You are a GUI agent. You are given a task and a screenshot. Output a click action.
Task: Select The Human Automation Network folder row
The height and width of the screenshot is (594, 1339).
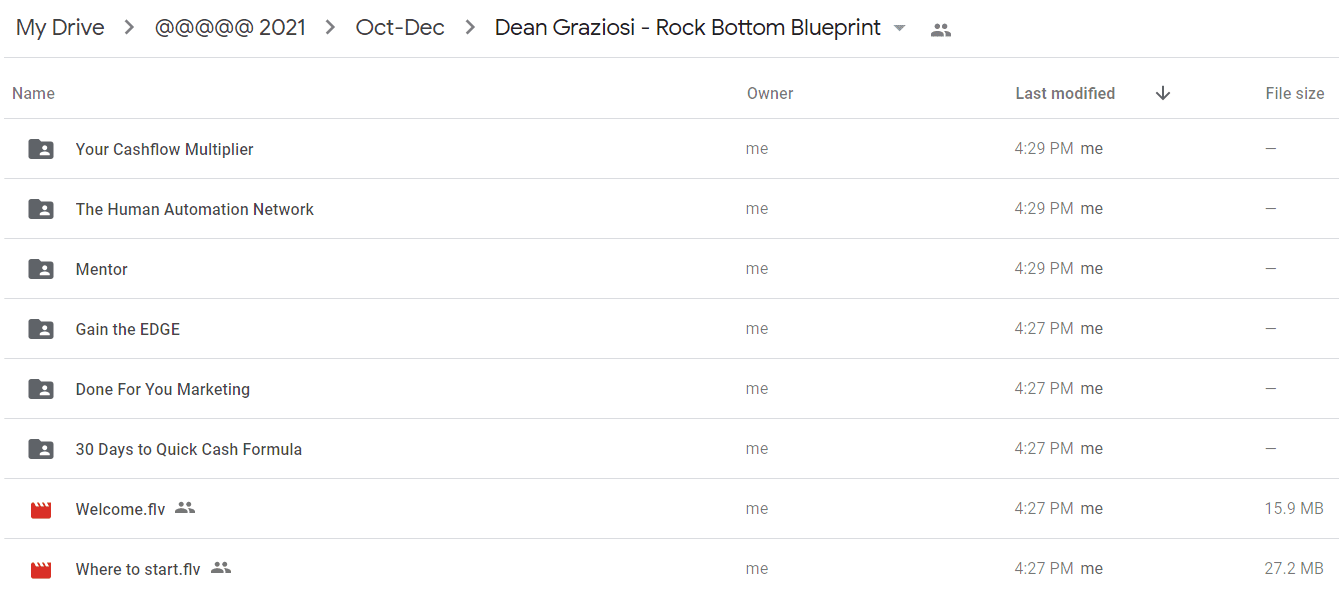(669, 209)
